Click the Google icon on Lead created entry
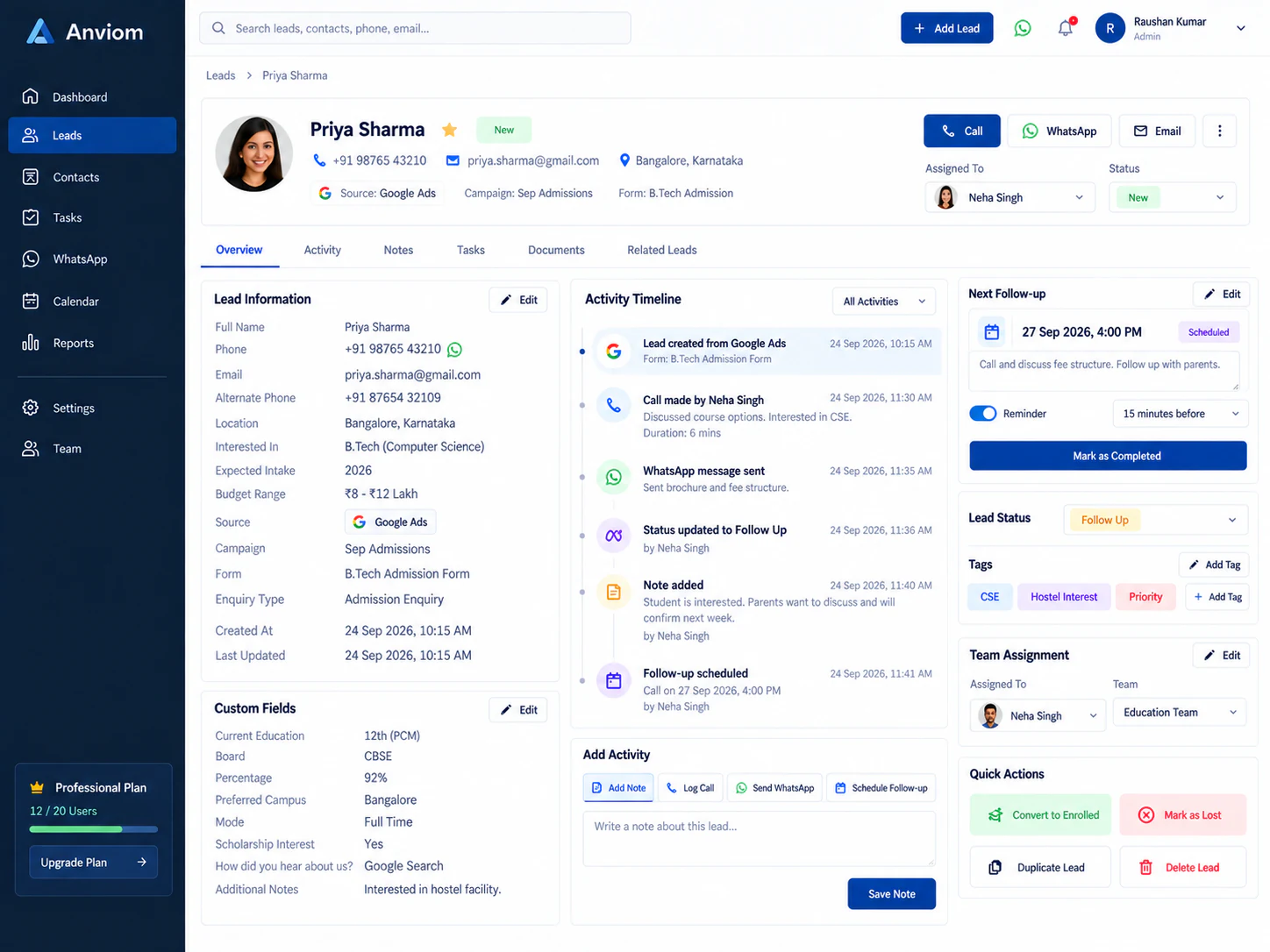The height and width of the screenshot is (952, 1270). coord(614,351)
